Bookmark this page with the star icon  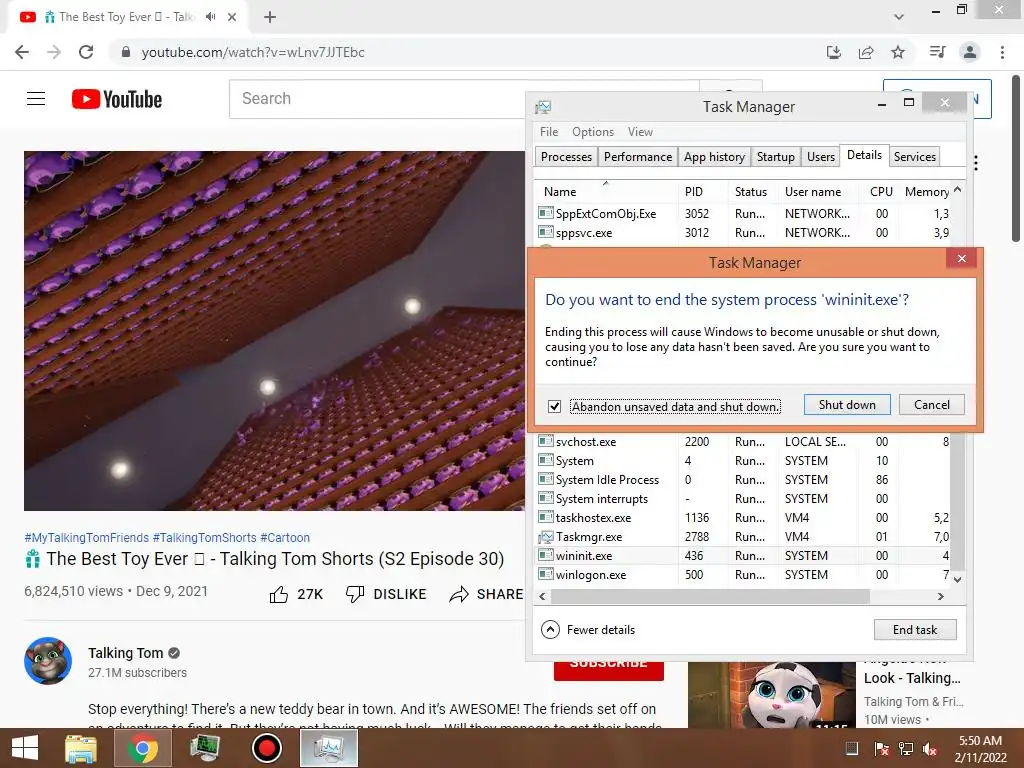(898, 52)
